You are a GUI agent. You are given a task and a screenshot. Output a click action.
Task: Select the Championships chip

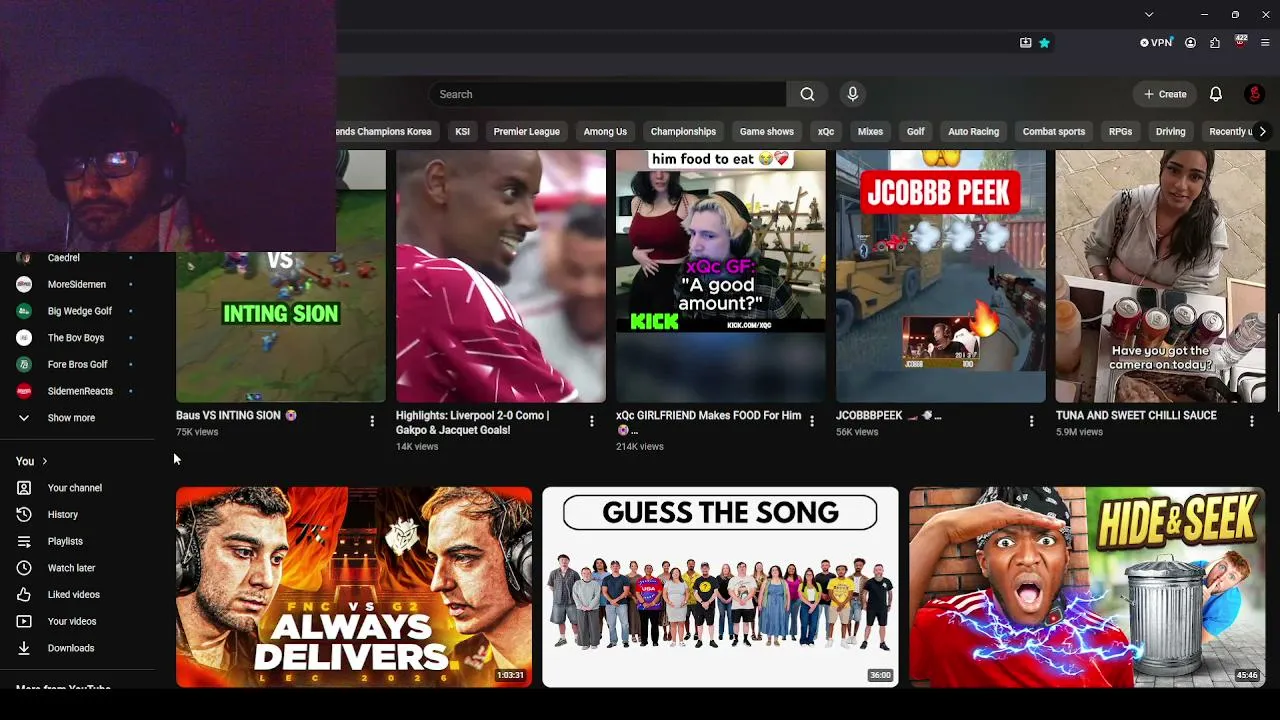click(x=683, y=131)
